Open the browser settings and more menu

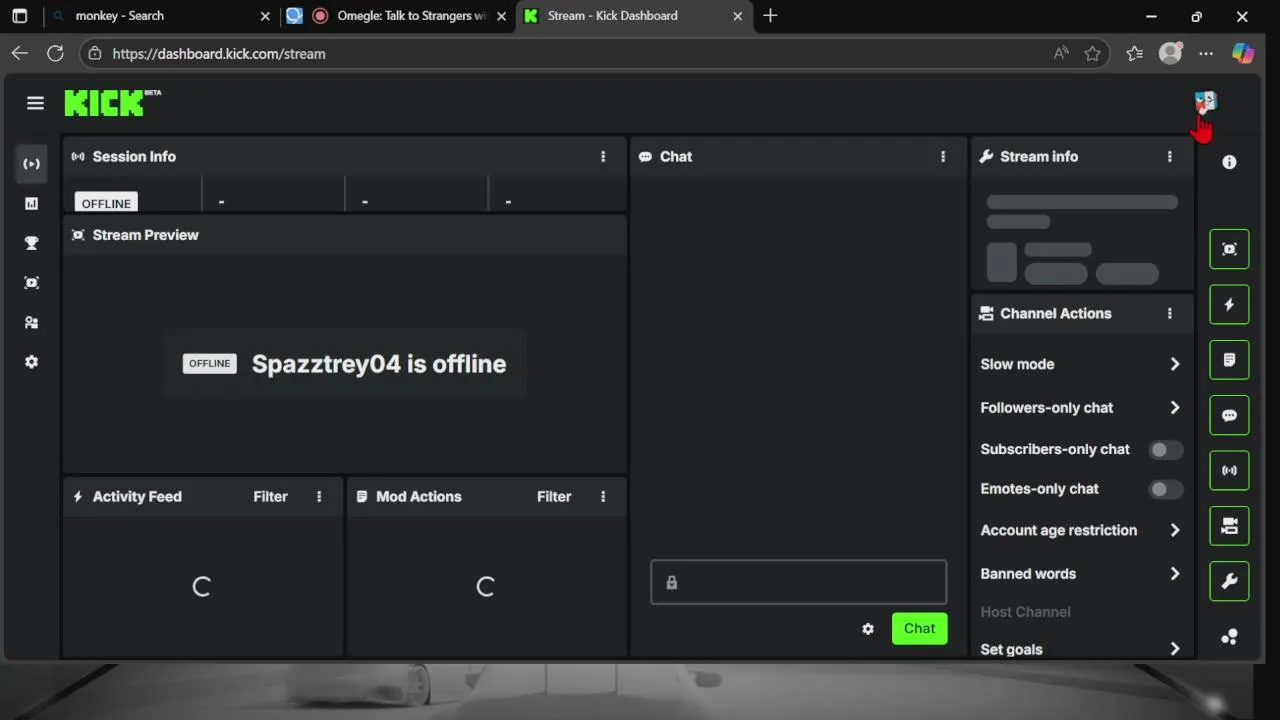1206,54
